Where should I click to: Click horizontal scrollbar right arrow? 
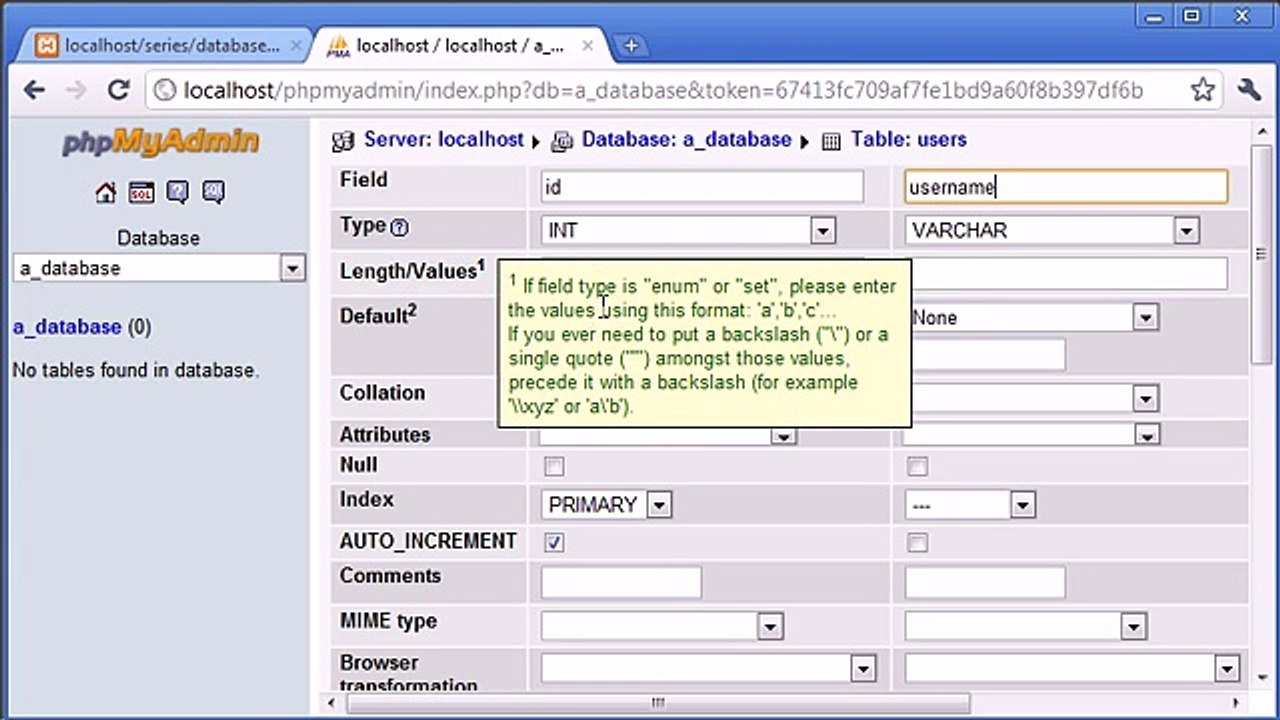[x=1236, y=703]
